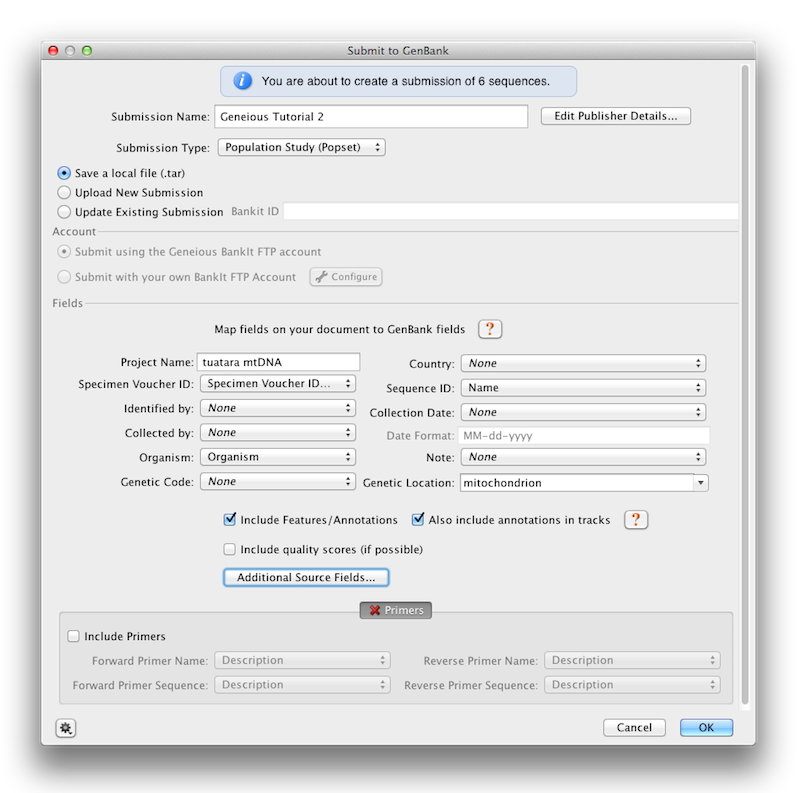Viewport: 800px width, 793px height.
Task: Check Include quality scores if possible
Action: [x=229, y=550]
